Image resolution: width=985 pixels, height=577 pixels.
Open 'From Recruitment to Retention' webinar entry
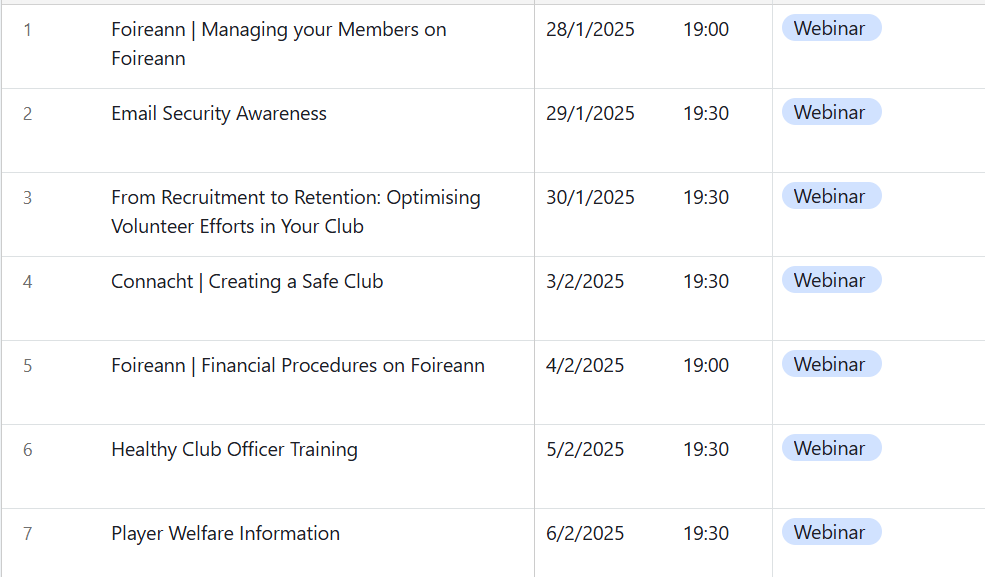click(296, 212)
